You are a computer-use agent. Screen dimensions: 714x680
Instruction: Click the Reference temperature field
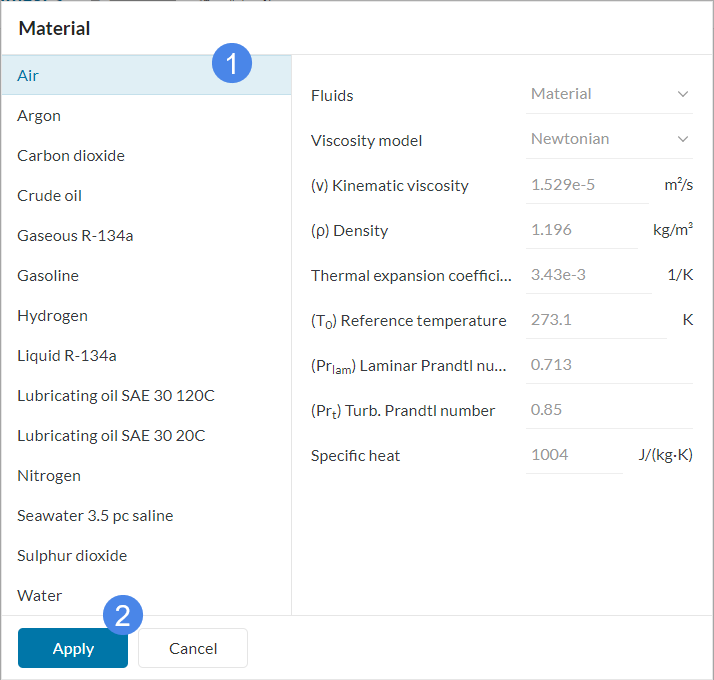596,320
